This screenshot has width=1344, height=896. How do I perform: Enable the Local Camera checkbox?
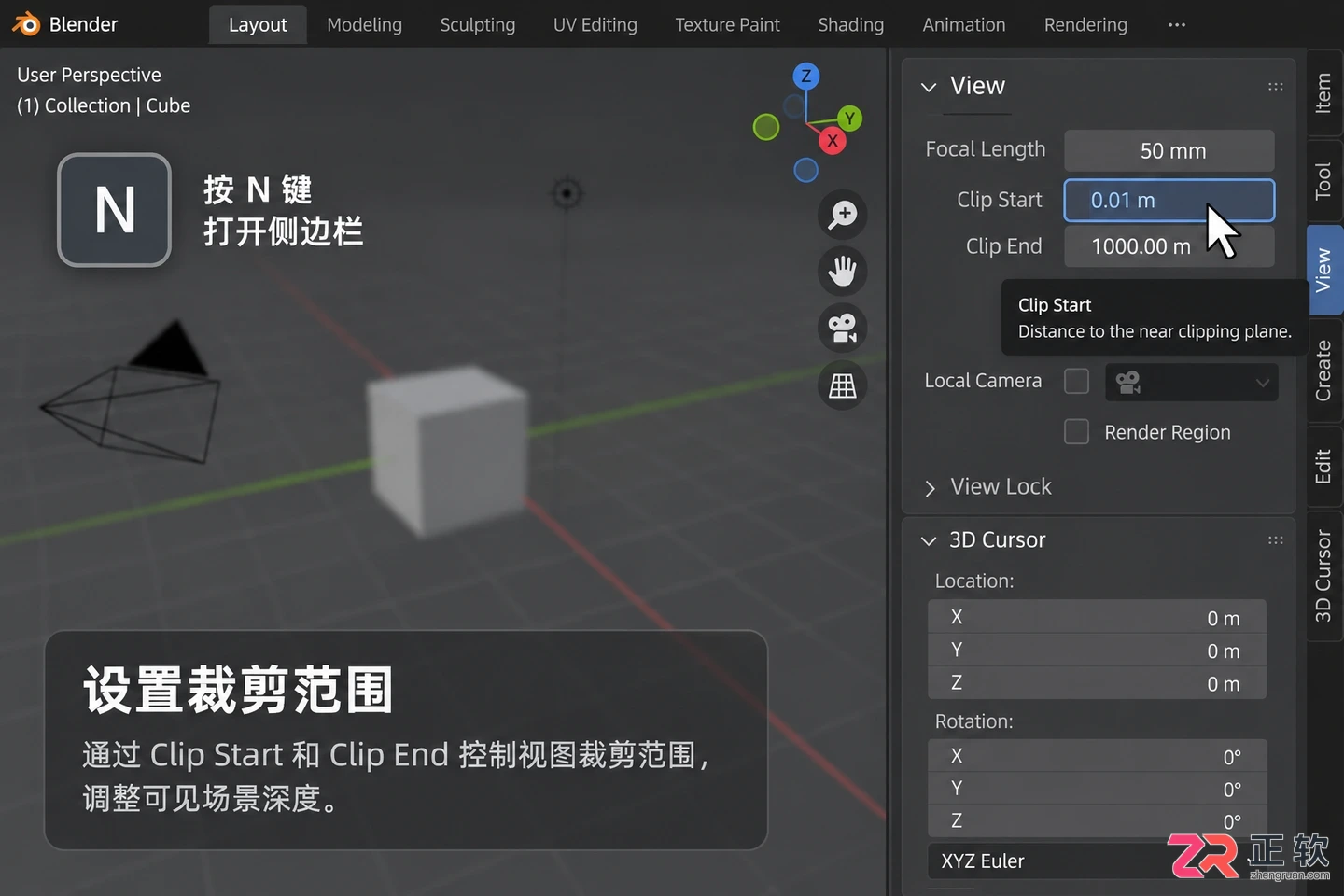[1077, 381]
